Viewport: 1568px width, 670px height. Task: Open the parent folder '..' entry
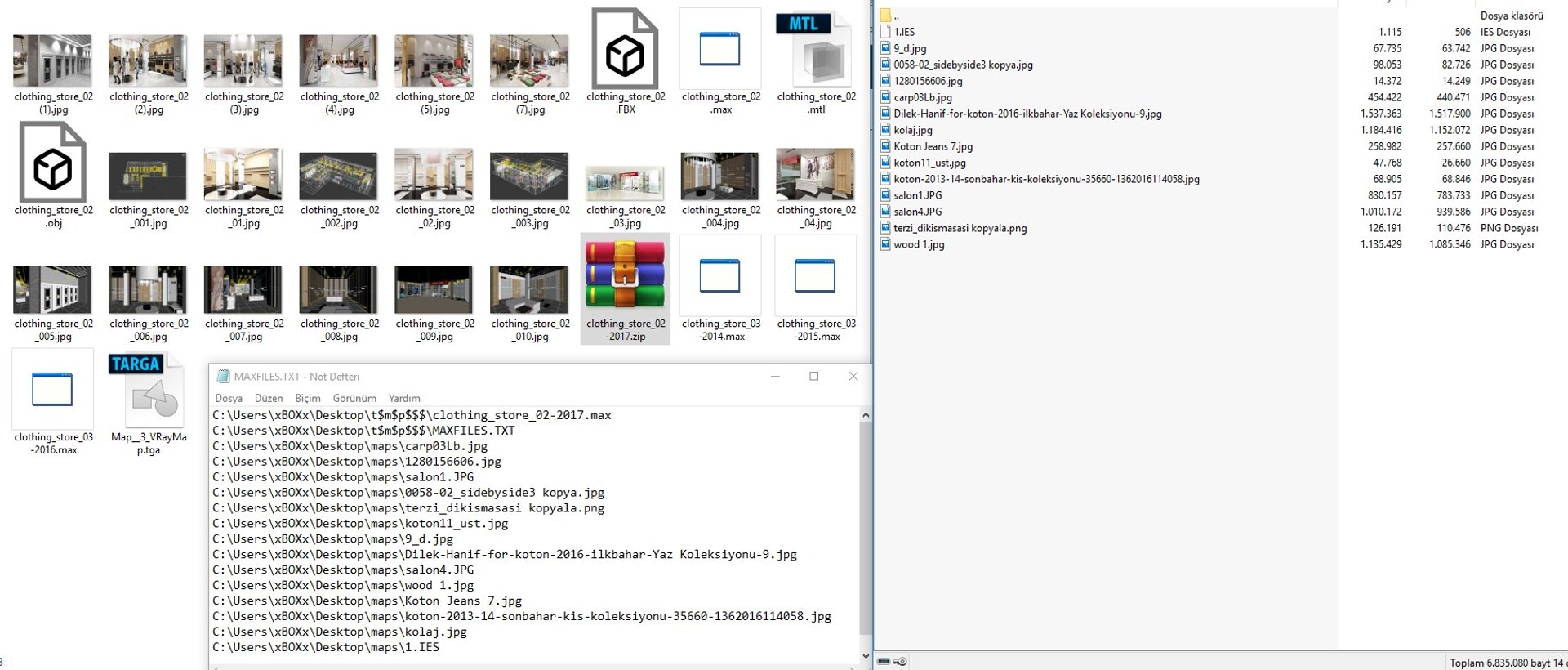click(896, 16)
